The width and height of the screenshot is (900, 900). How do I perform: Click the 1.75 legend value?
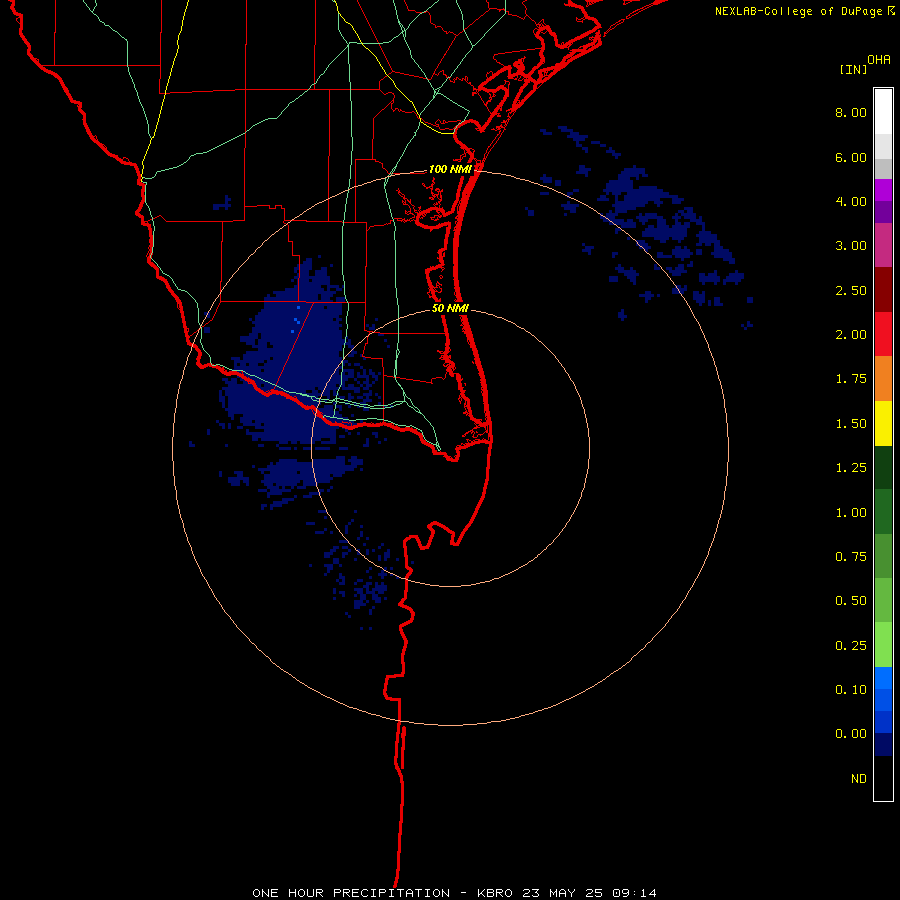[851, 379]
